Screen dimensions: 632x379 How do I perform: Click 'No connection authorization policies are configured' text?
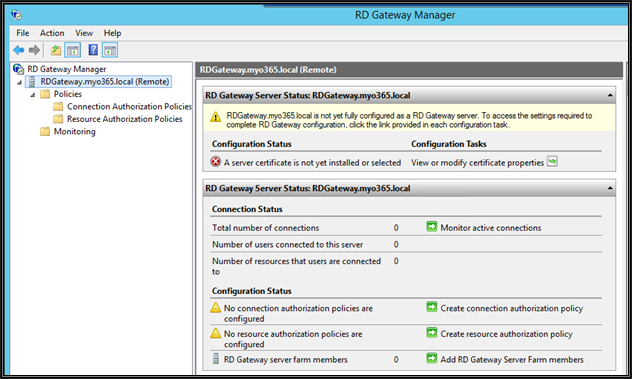(298, 313)
